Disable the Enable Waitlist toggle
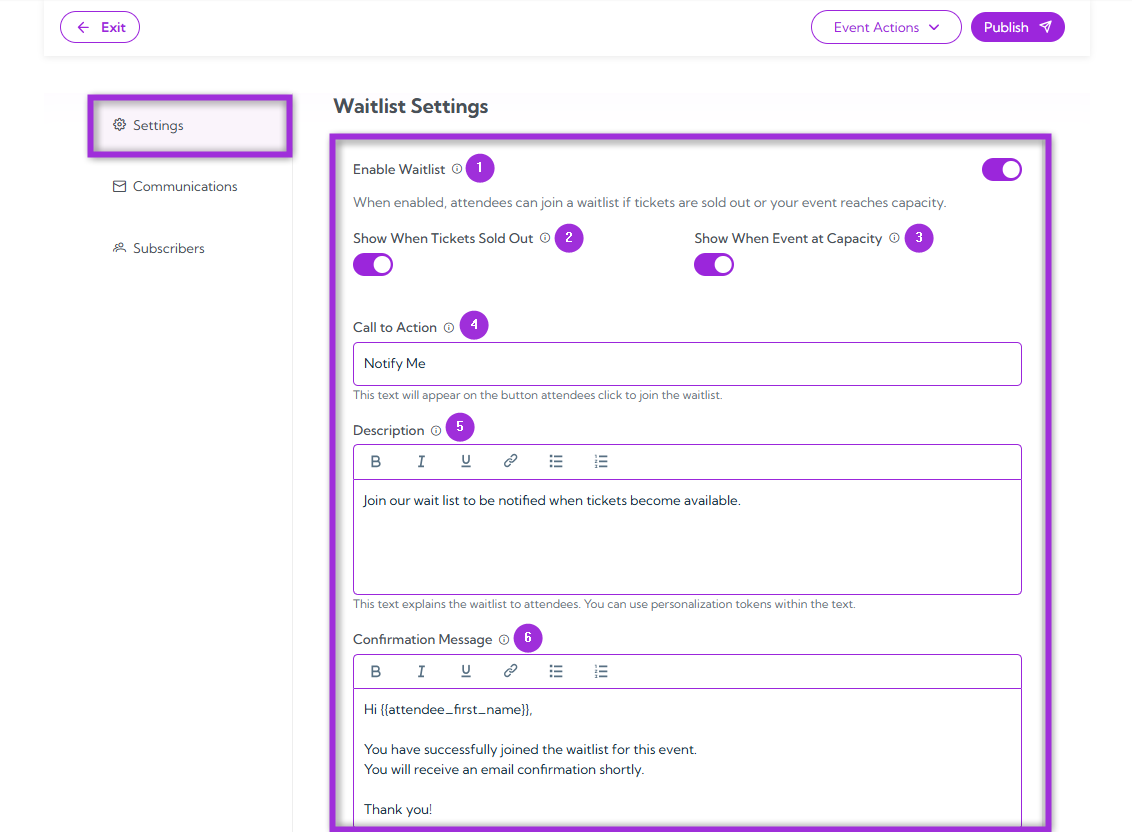The height and width of the screenshot is (832, 1132). pyautogui.click(x=1001, y=169)
